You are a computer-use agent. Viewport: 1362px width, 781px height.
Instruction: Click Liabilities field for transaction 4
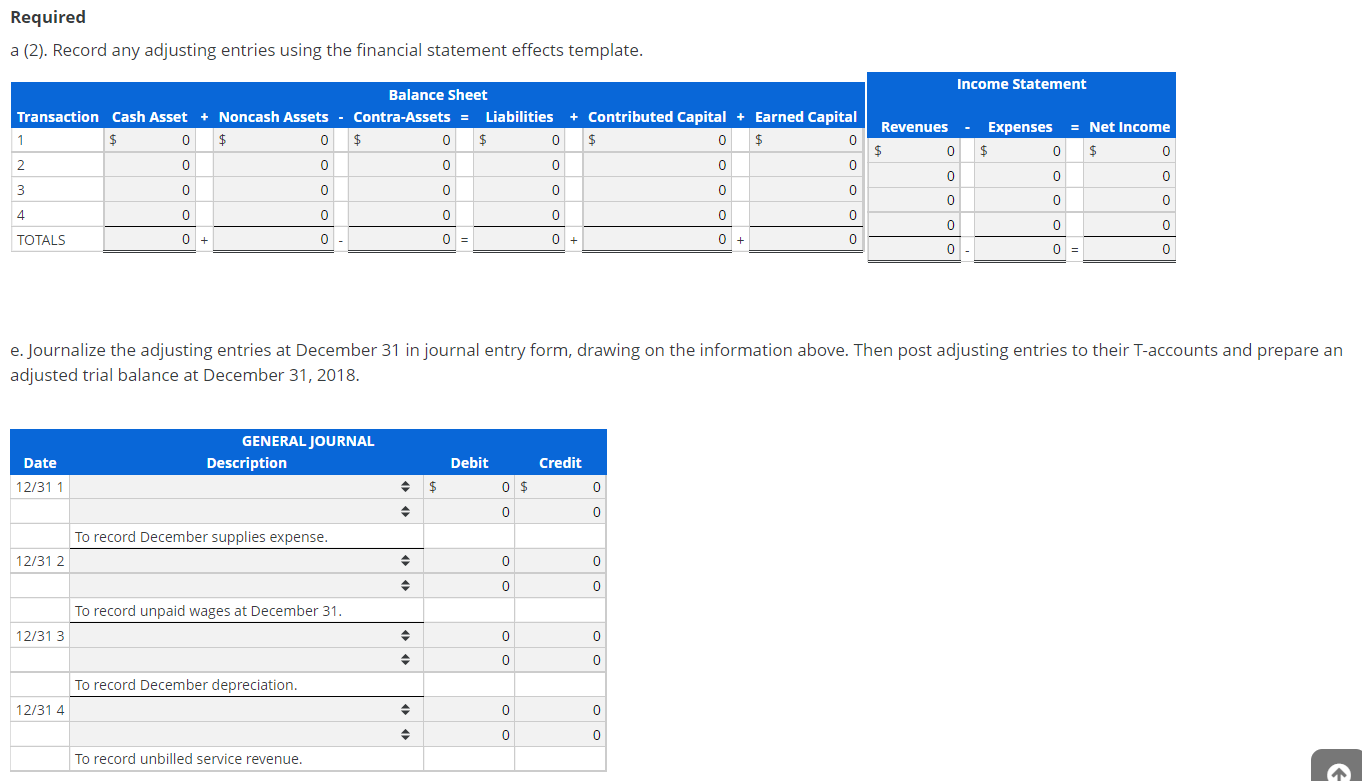[520, 215]
